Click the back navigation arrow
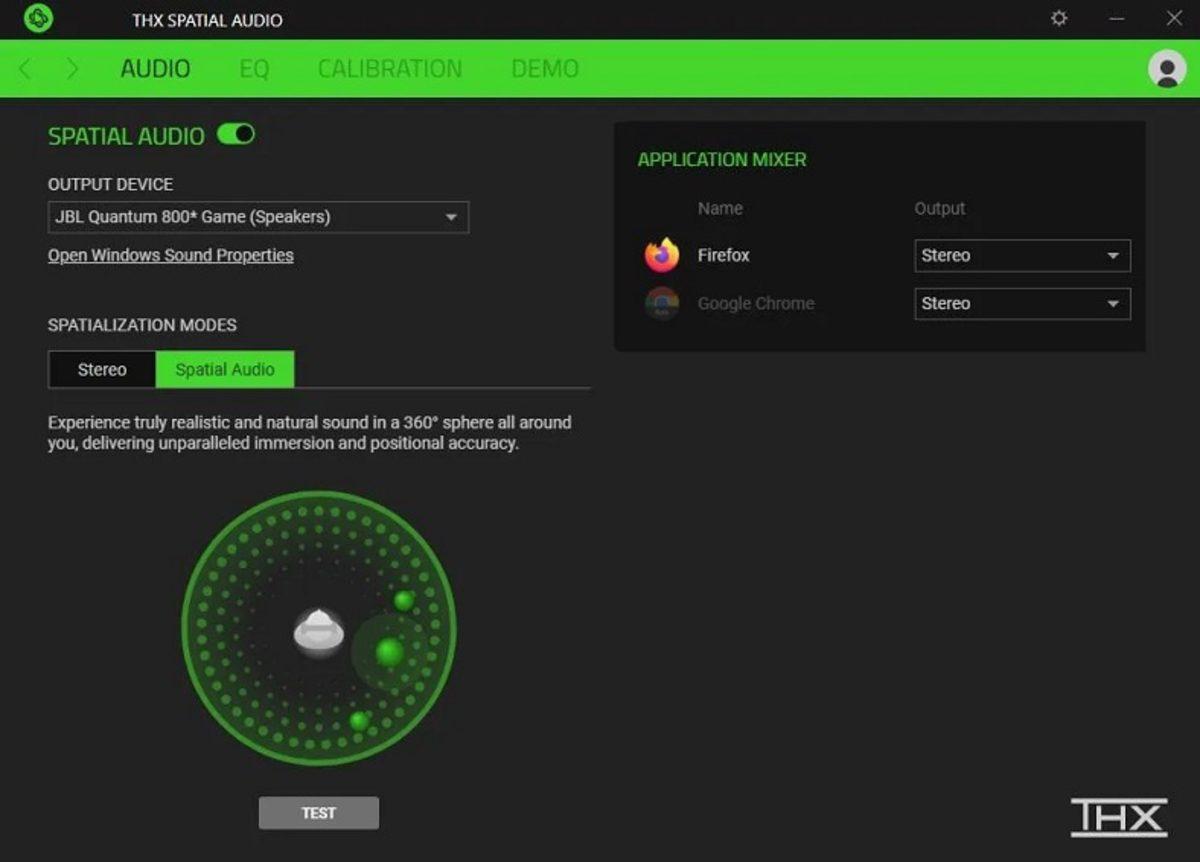Screen dimensions: 1200x862 pyautogui.click(x=25, y=69)
